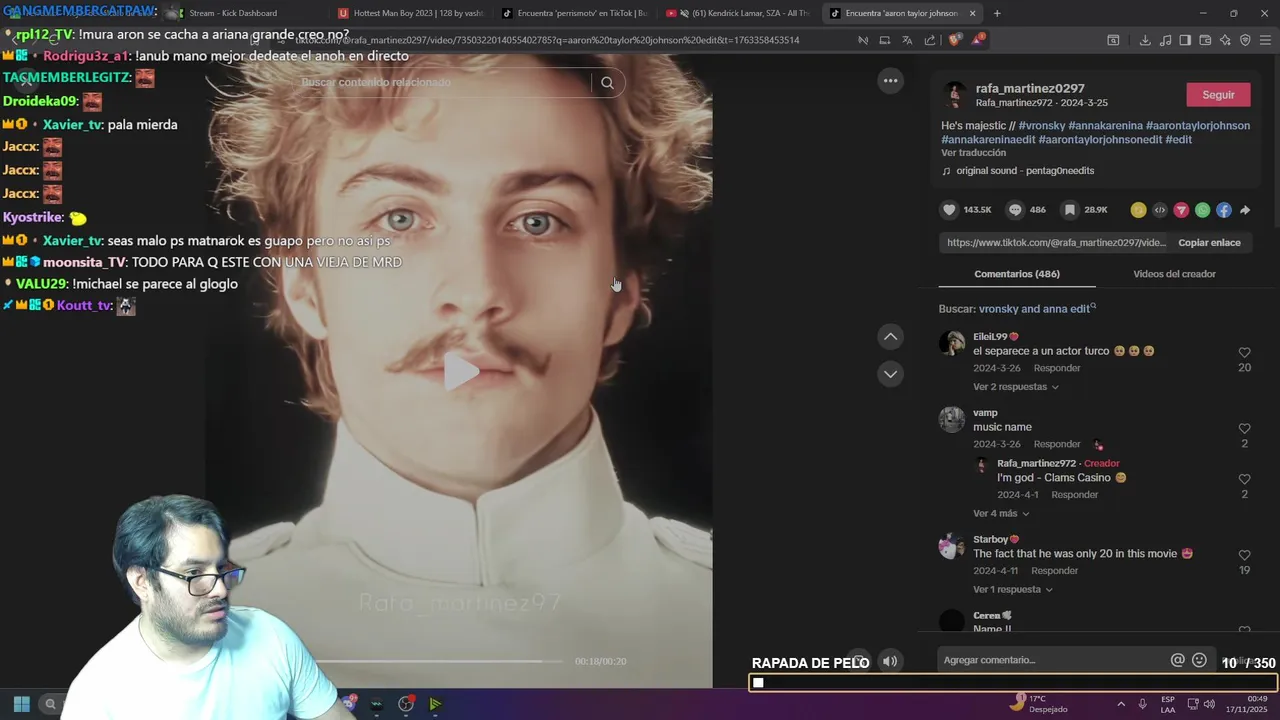Screen dimensions: 1280x720
Task: Click the yellow repost icon
Action: pyautogui.click(x=1138, y=210)
